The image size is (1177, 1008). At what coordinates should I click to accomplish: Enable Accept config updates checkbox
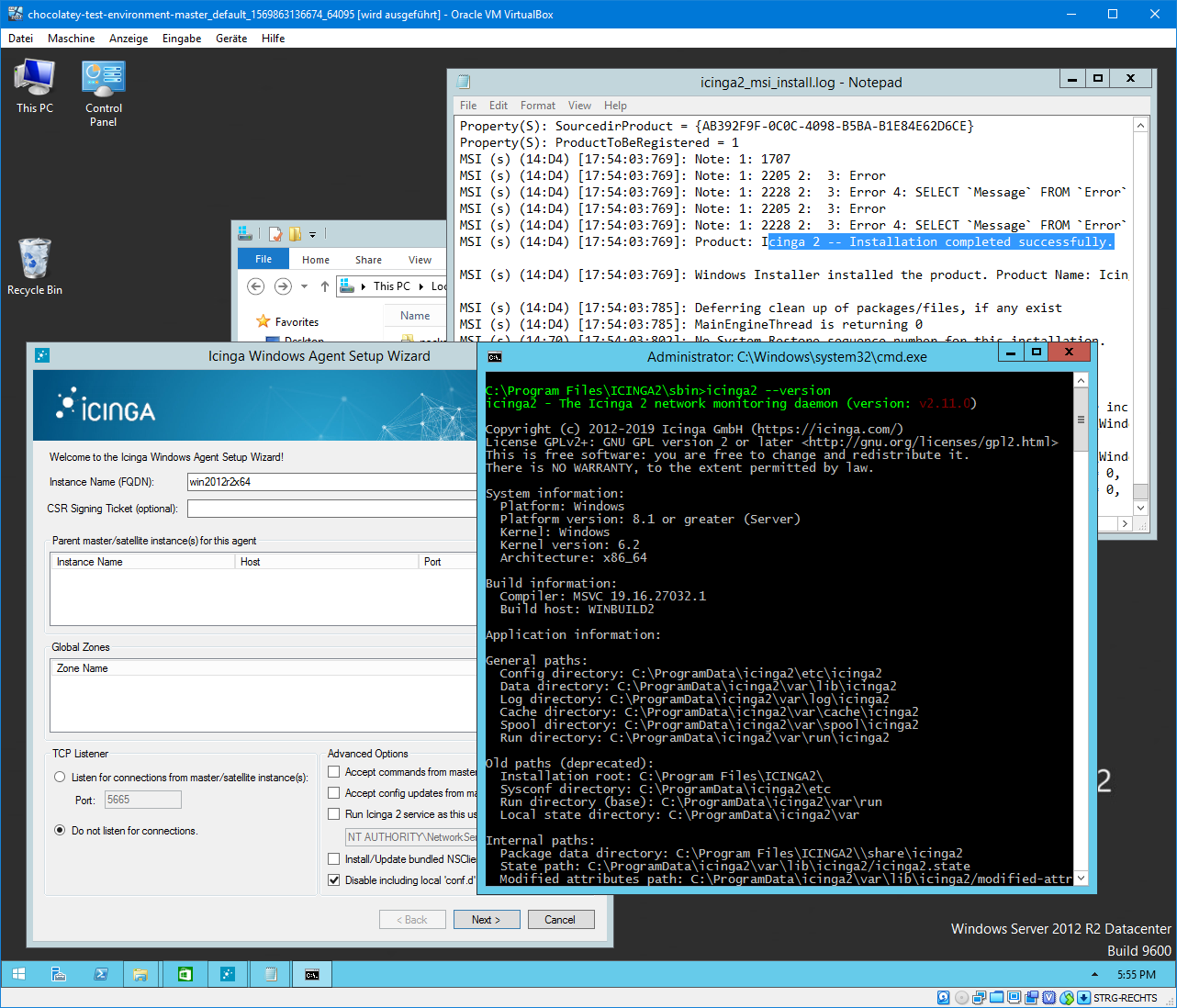pyautogui.click(x=334, y=793)
